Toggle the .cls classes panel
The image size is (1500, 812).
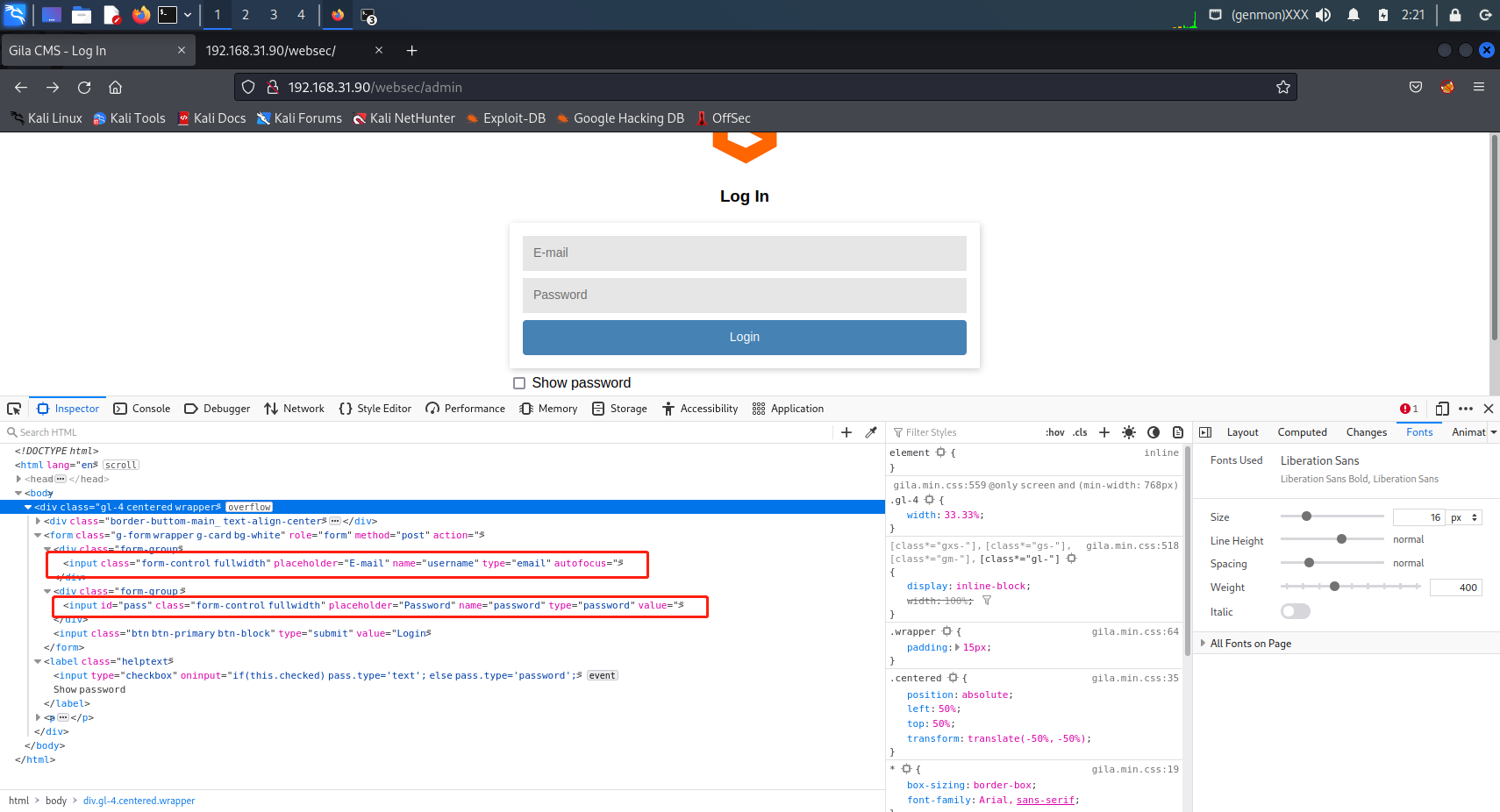[1080, 432]
